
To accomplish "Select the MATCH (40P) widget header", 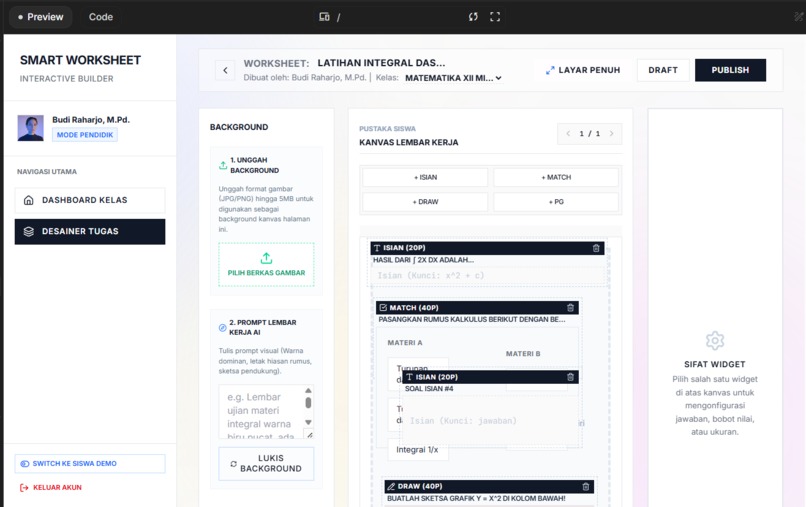I will point(477,307).
